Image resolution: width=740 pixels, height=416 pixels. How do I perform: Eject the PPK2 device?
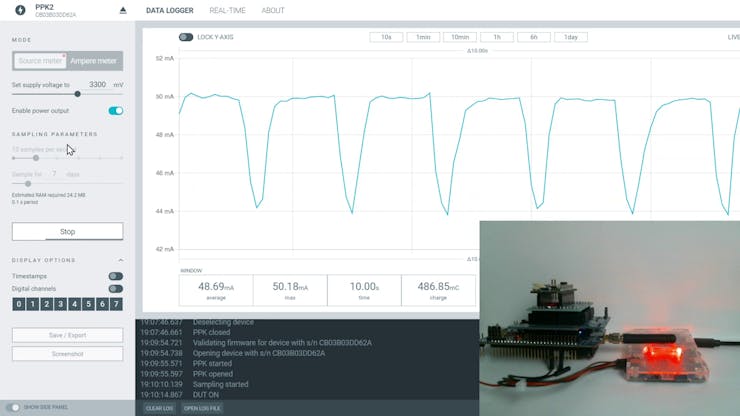point(123,10)
